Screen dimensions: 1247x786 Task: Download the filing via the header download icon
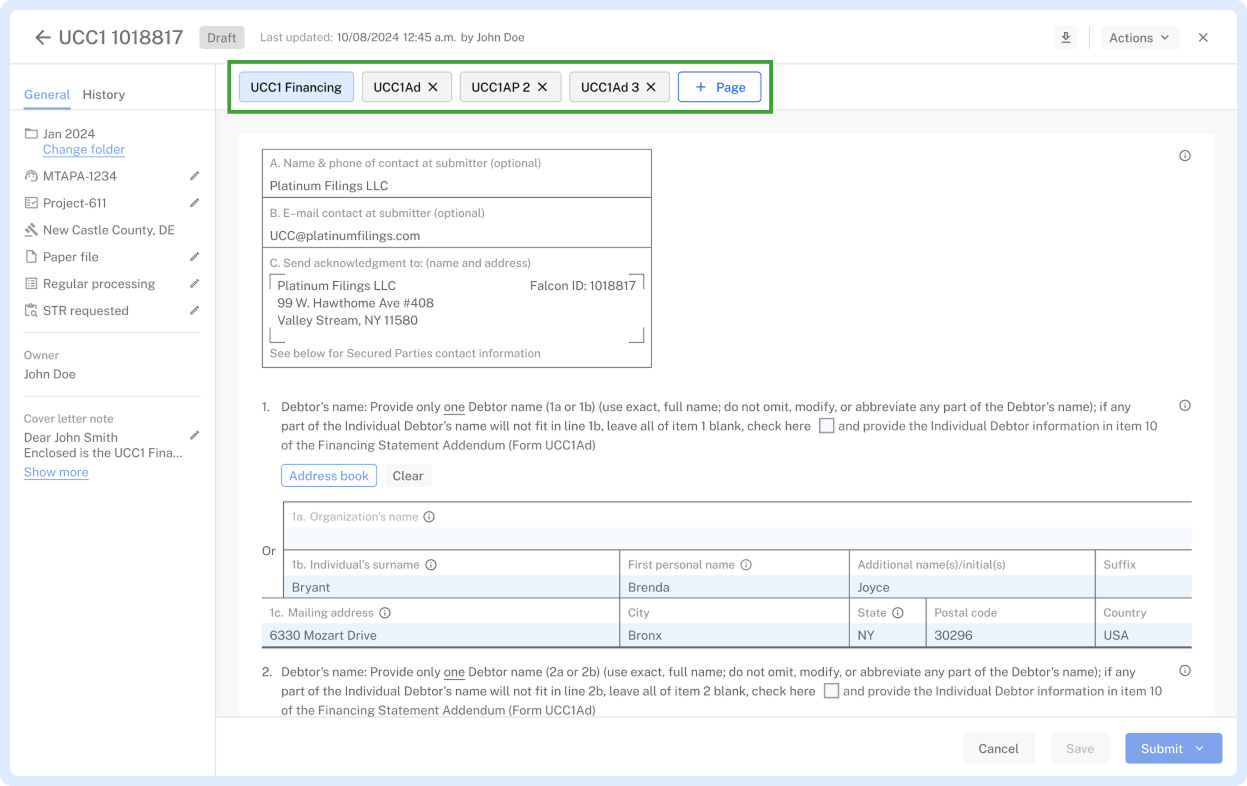coord(1066,38)
